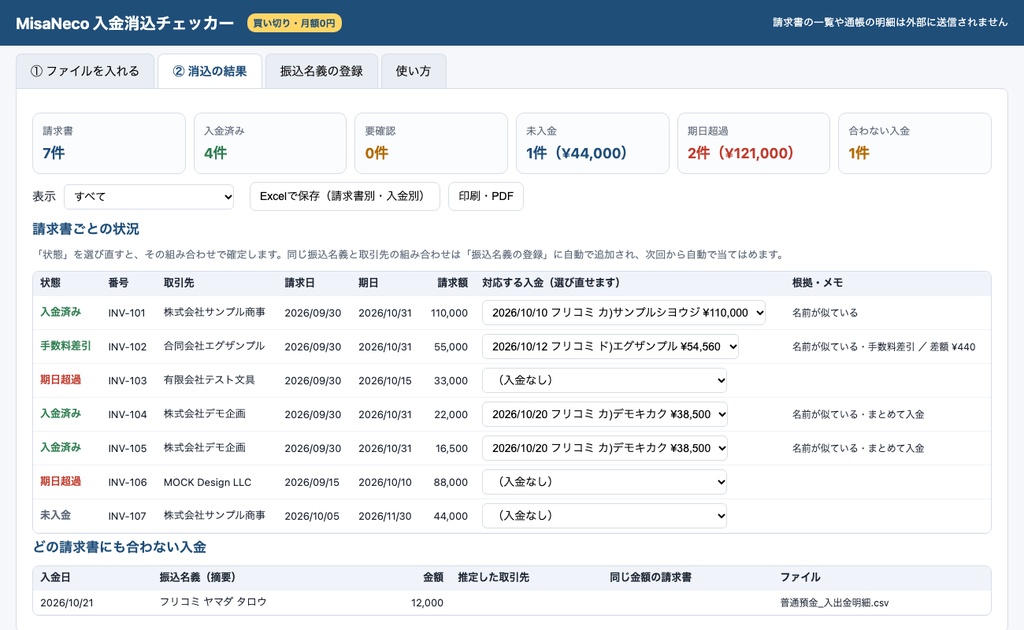This screenshot has height=630, width=1024.
Task: Click the invoice number INV-103
Action: [x=127, y=381]
